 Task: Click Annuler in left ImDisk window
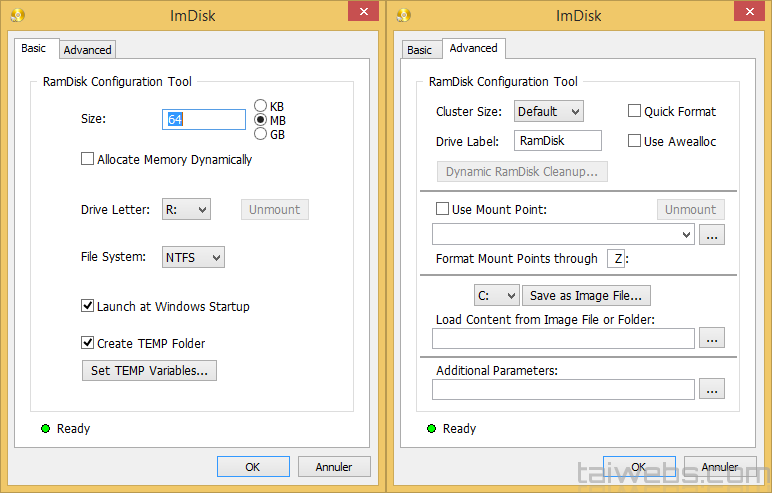point(334,466)
